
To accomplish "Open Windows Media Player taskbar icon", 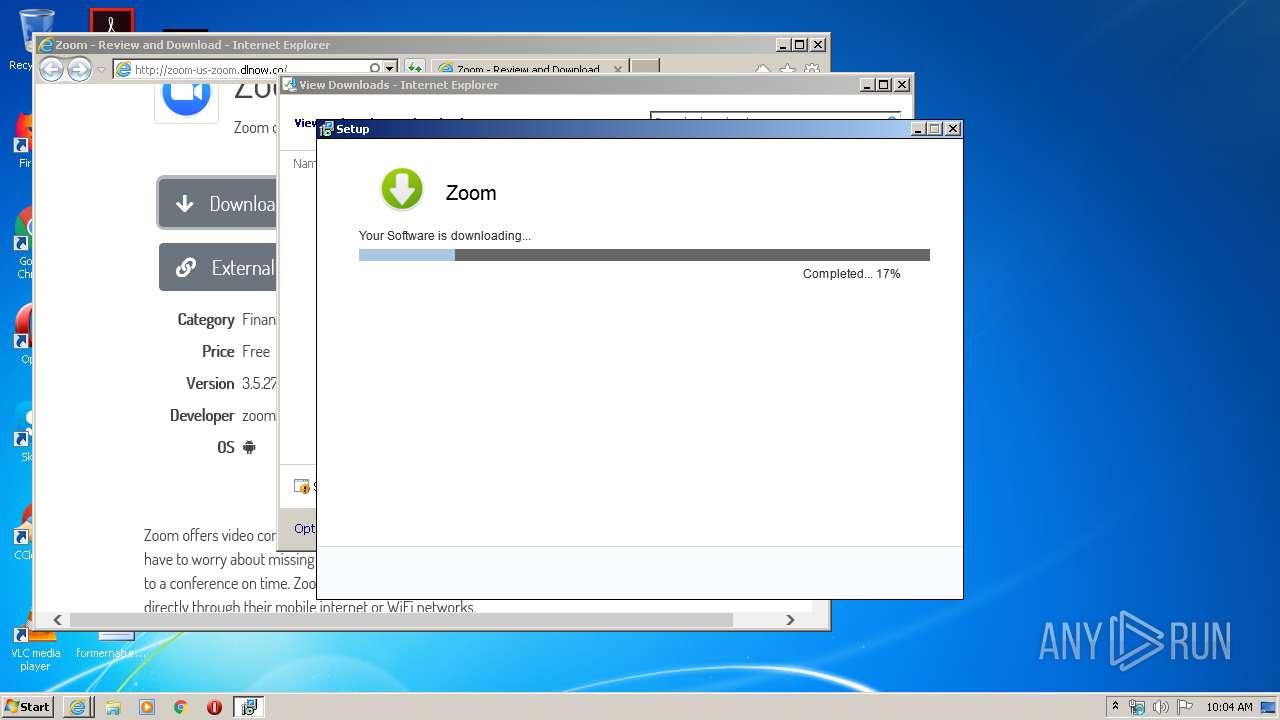I will pos(147,707).
